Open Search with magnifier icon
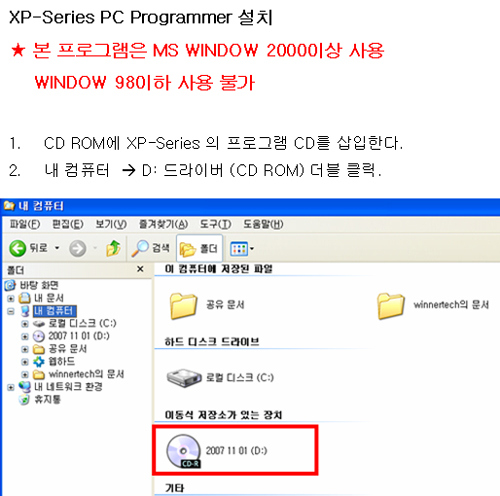This screenshot has height=496, width=500. 140,248
